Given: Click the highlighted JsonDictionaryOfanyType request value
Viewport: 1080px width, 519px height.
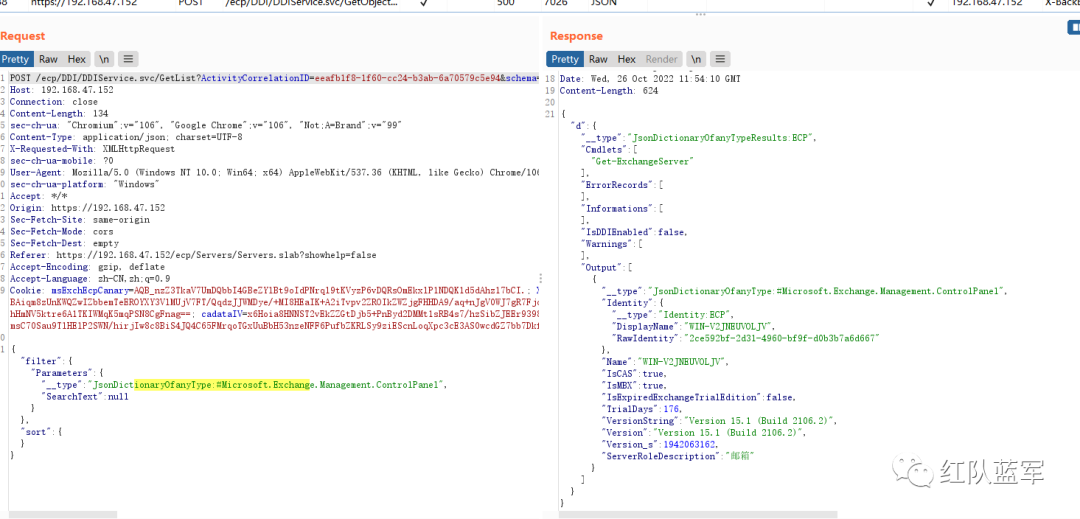Looking at the screenshot, I should click(x=269, y=385).
